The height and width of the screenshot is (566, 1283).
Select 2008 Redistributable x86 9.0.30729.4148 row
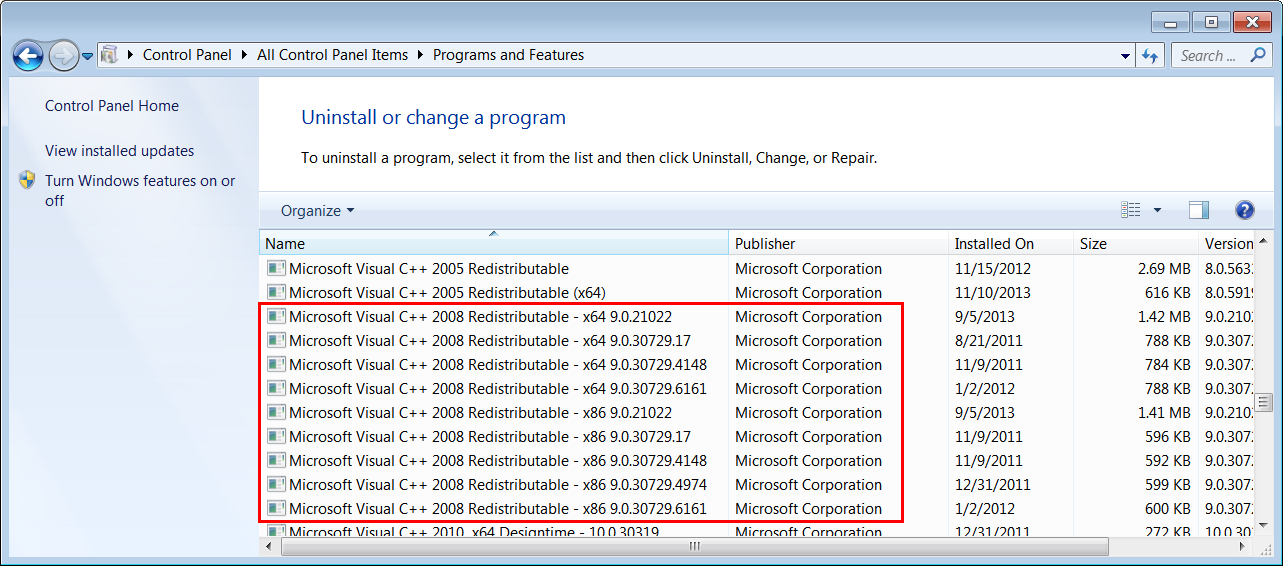coord(757,461)
